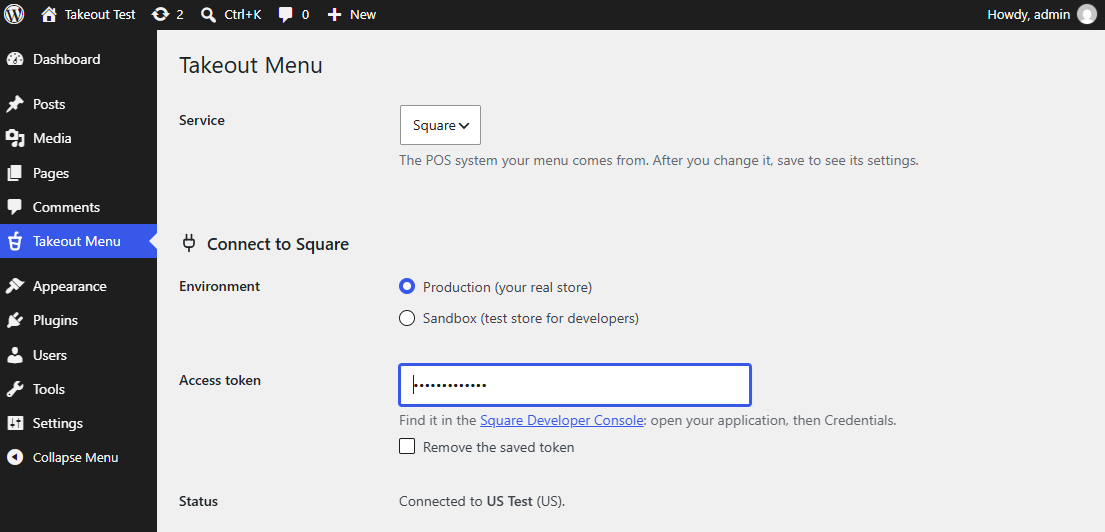This screenshot has height=532, width=1105.
Task: Open the Appearance menu label
Action: [70, 287]
